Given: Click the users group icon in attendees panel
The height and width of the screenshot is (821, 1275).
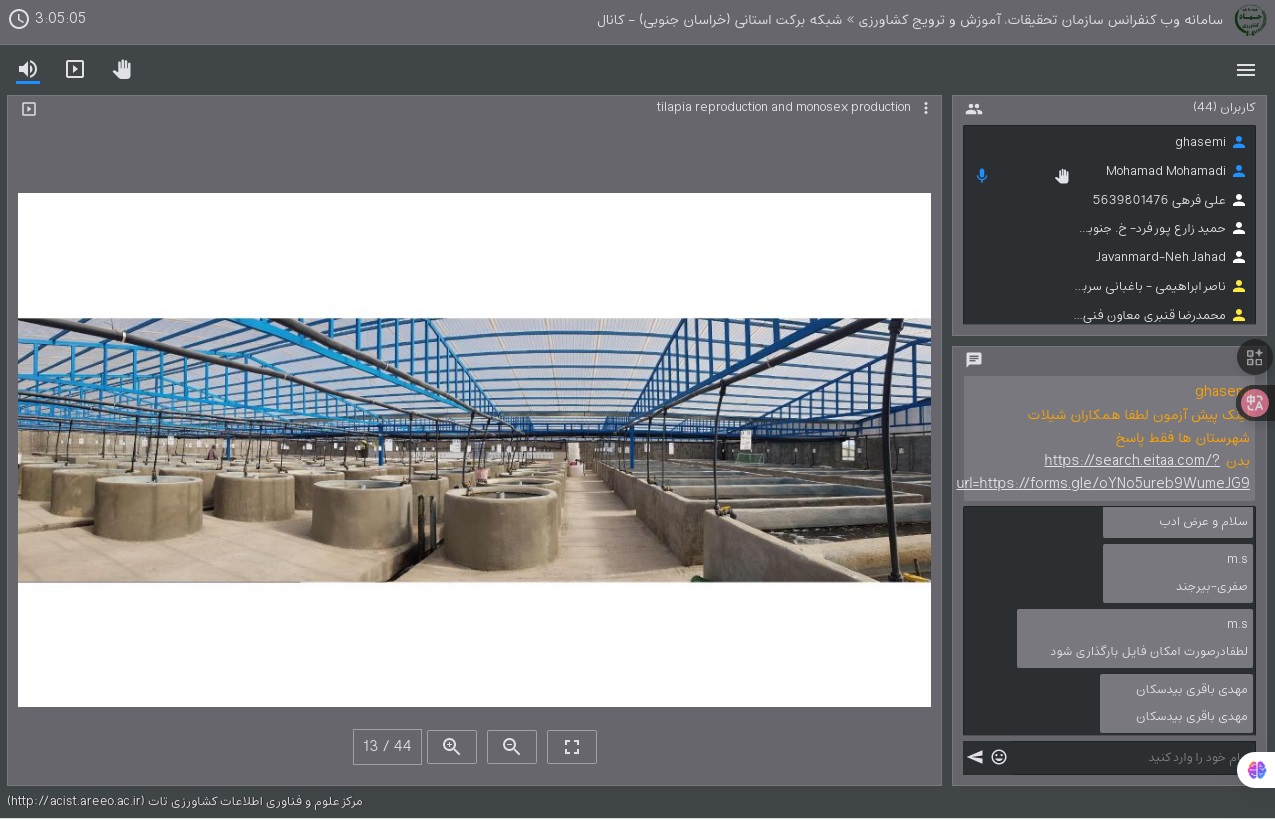Looking at the screenshot, I should click(974, 109).
